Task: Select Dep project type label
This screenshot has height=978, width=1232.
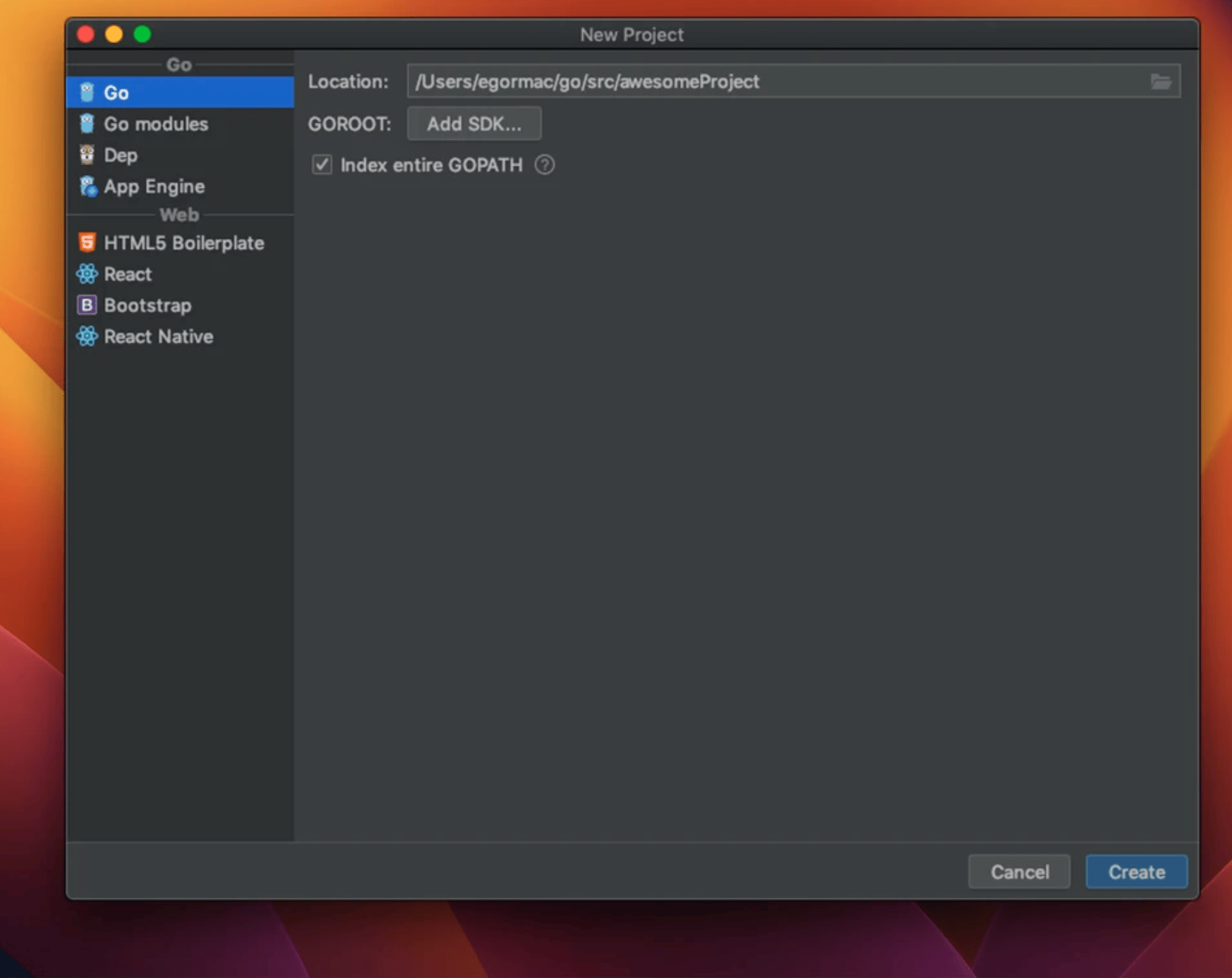Action: click(x=121, y=155)
